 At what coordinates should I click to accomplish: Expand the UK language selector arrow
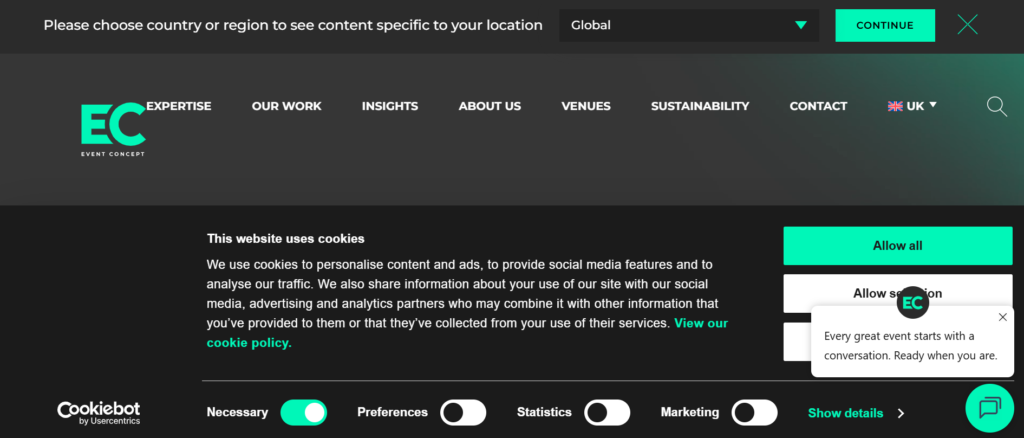pyautogui.click(x=933, y=104)
